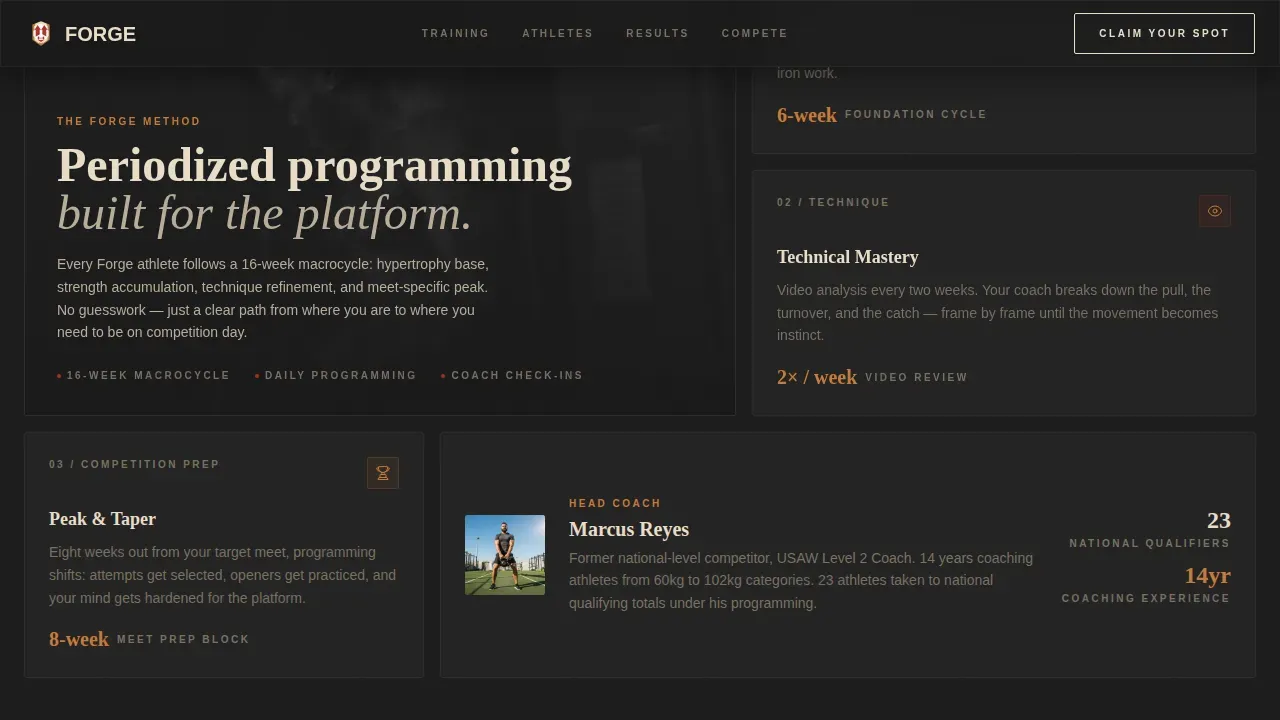Image resolution: width=1280 pixels, height=720 pixels.
Task: Click the trophy icon on Competition Prep card
Action: (x=383, y=473)
